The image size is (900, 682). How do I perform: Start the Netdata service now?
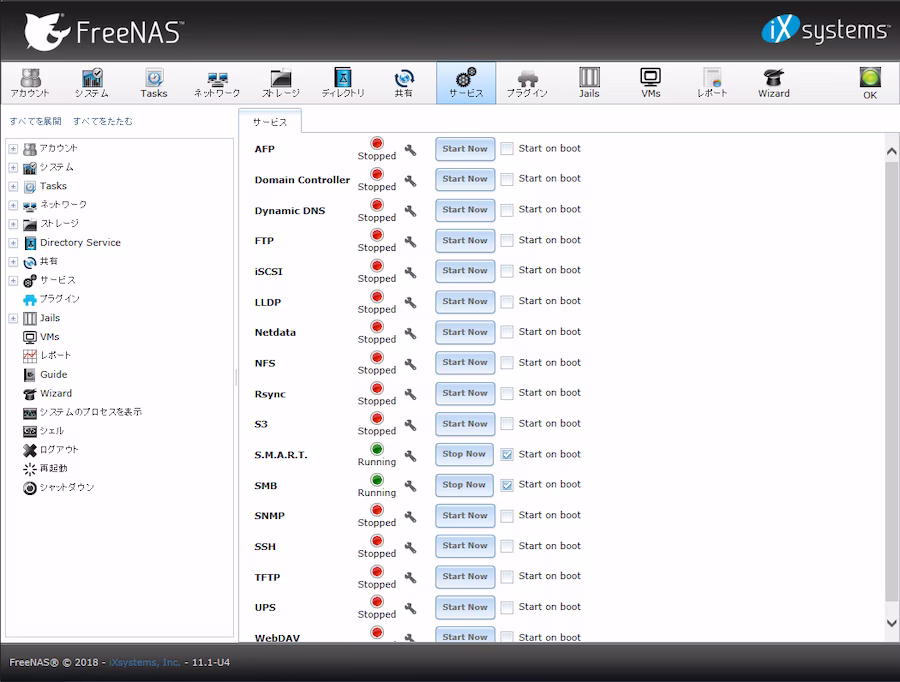pyautogui.click(x=465, y=332)
